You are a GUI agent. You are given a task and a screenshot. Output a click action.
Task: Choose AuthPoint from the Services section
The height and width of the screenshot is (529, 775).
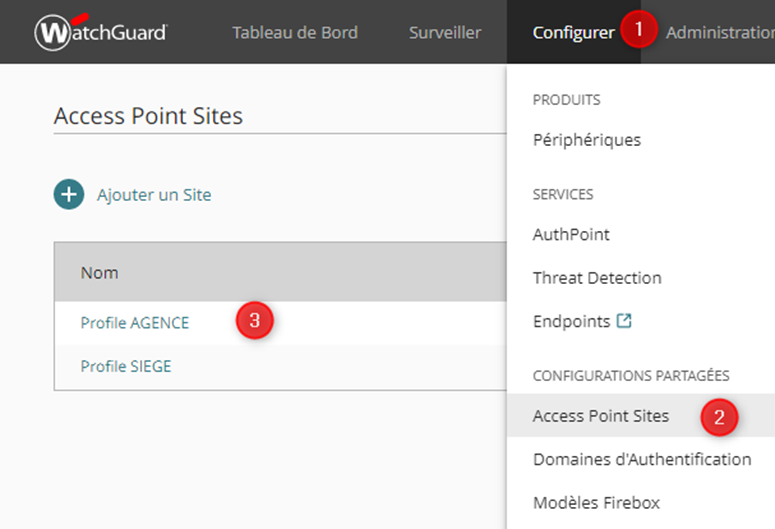pyautogui.click(x=571, y=234)
